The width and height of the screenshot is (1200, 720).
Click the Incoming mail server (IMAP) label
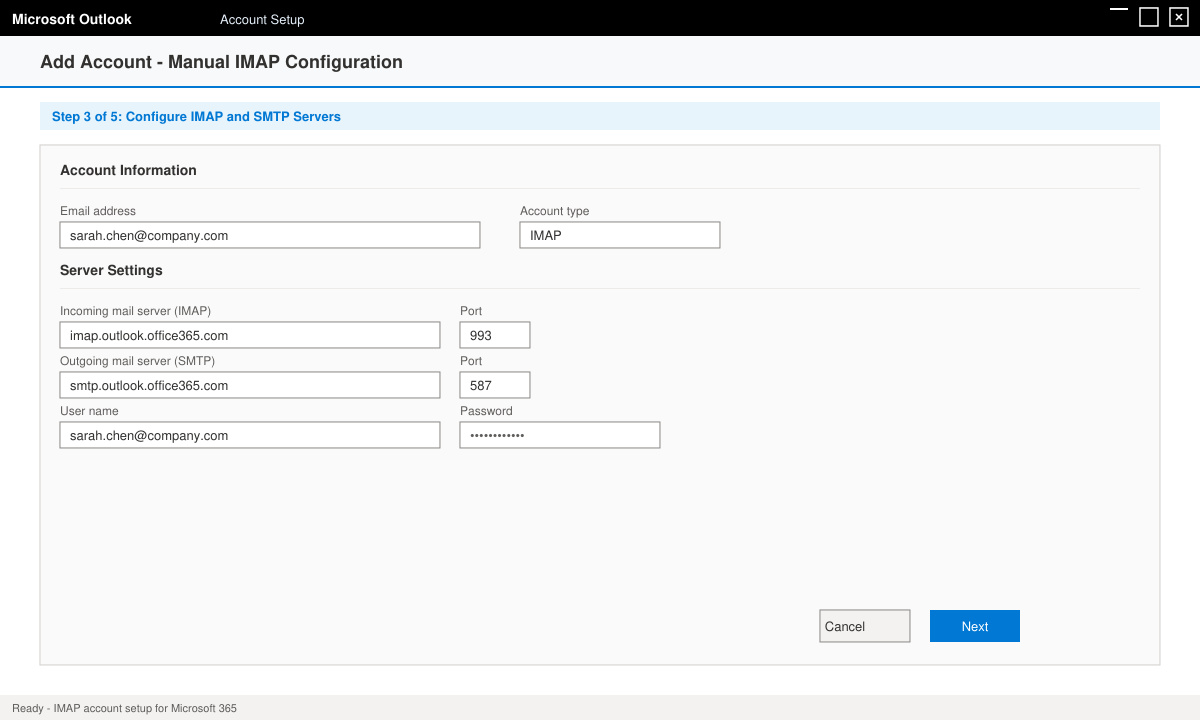click(x=135, y=311)
